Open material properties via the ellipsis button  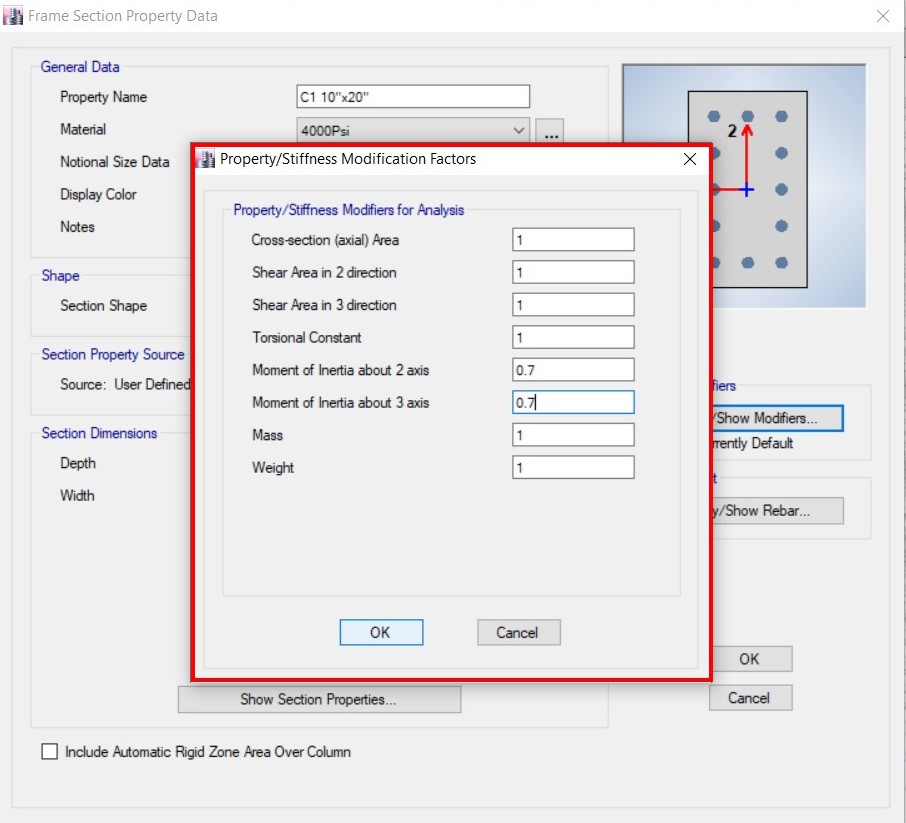(550, 130)
